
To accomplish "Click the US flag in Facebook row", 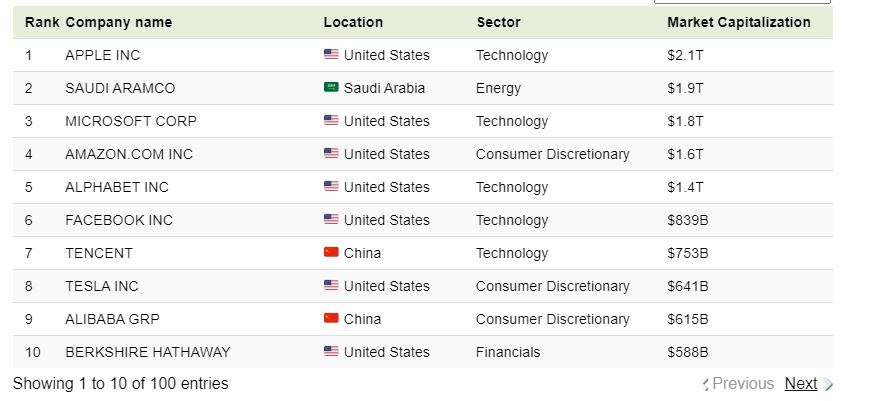I will pyautogui.click(x=331, y=220).
